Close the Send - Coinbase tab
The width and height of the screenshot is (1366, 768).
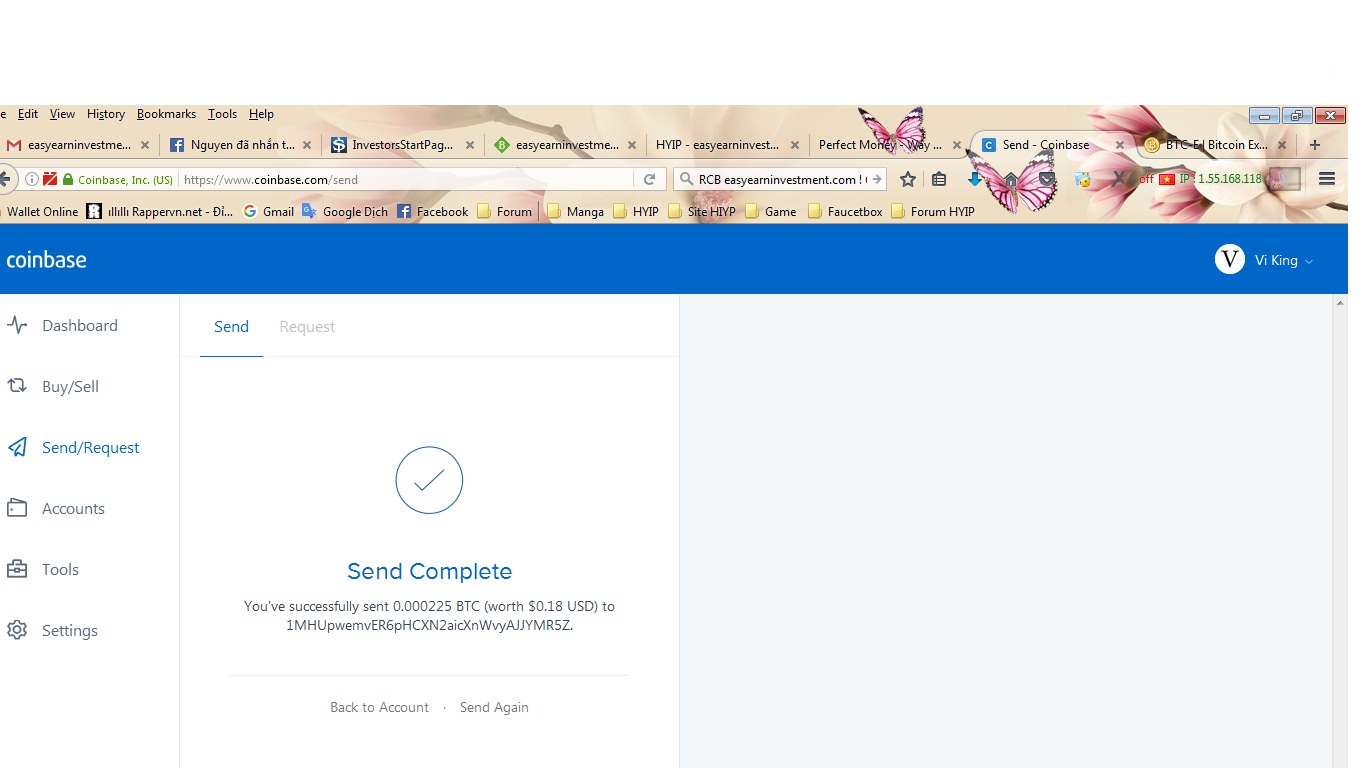1120,145
